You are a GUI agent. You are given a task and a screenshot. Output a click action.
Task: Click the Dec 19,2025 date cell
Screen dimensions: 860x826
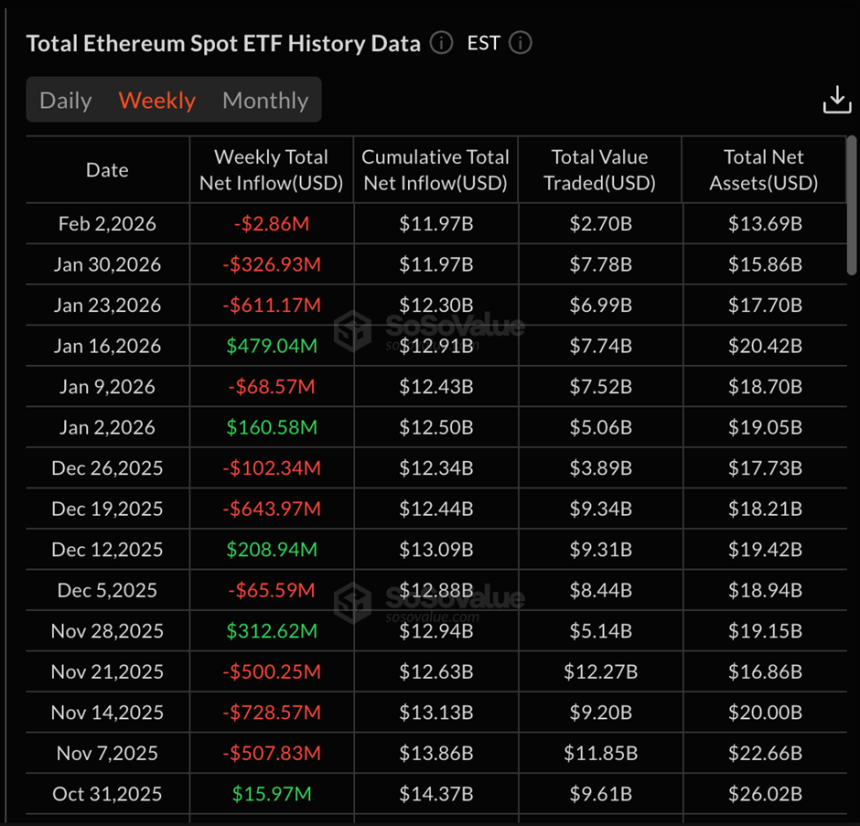(x=107, y=509)
